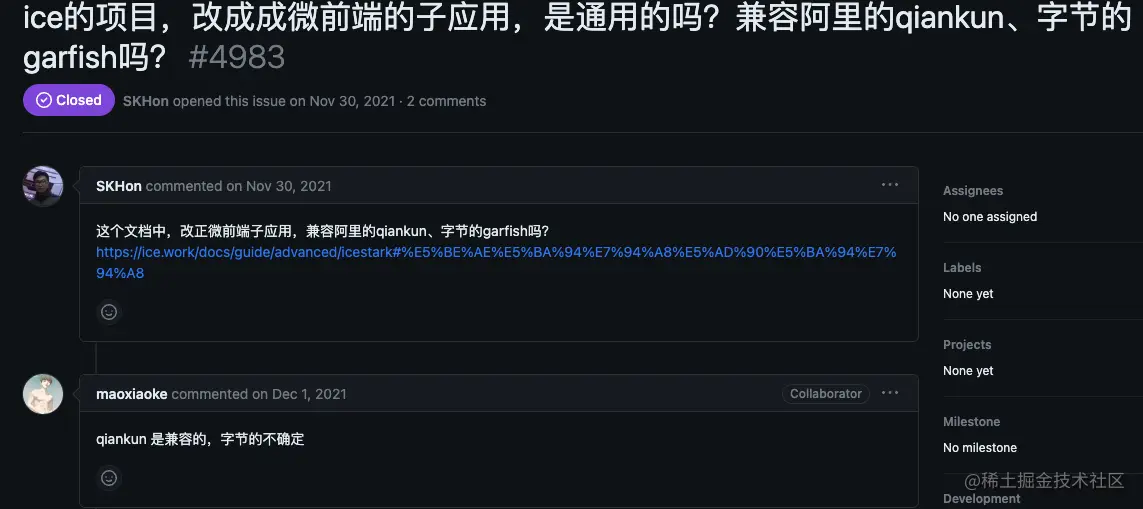Expand the Milestone sidebar section
Screen dimensions: 1143x509
pyautogui.click(x=972, y=421)
